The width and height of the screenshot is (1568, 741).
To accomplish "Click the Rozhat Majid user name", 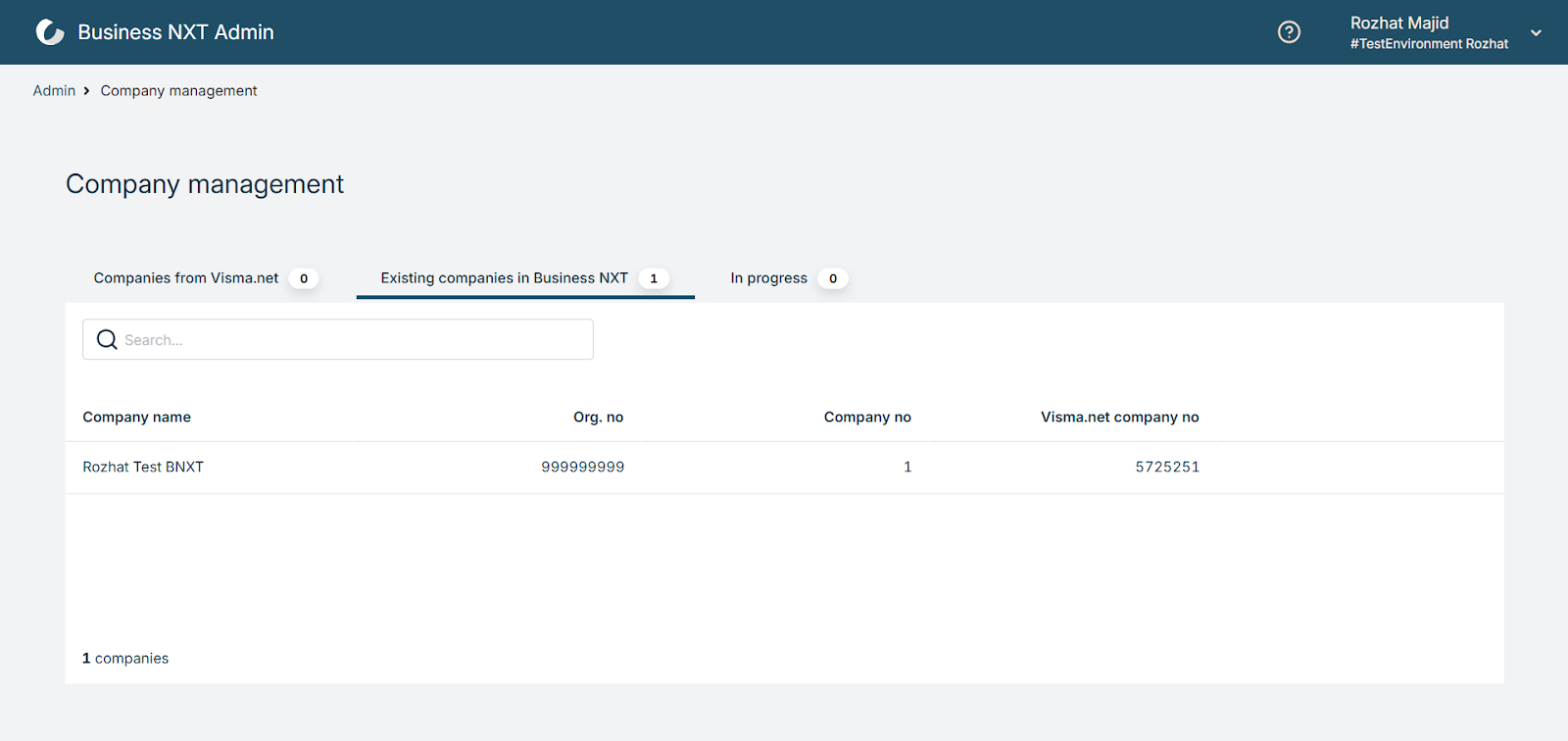I will 1399,23.
